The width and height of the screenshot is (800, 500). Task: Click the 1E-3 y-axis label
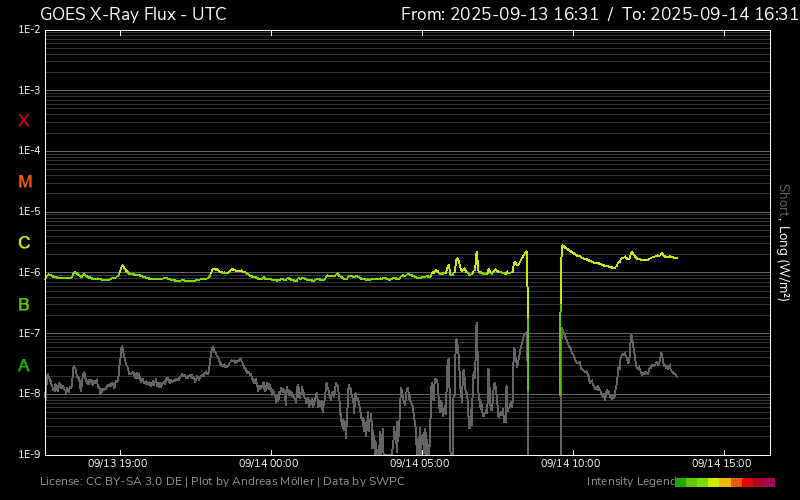coord(29,91)
